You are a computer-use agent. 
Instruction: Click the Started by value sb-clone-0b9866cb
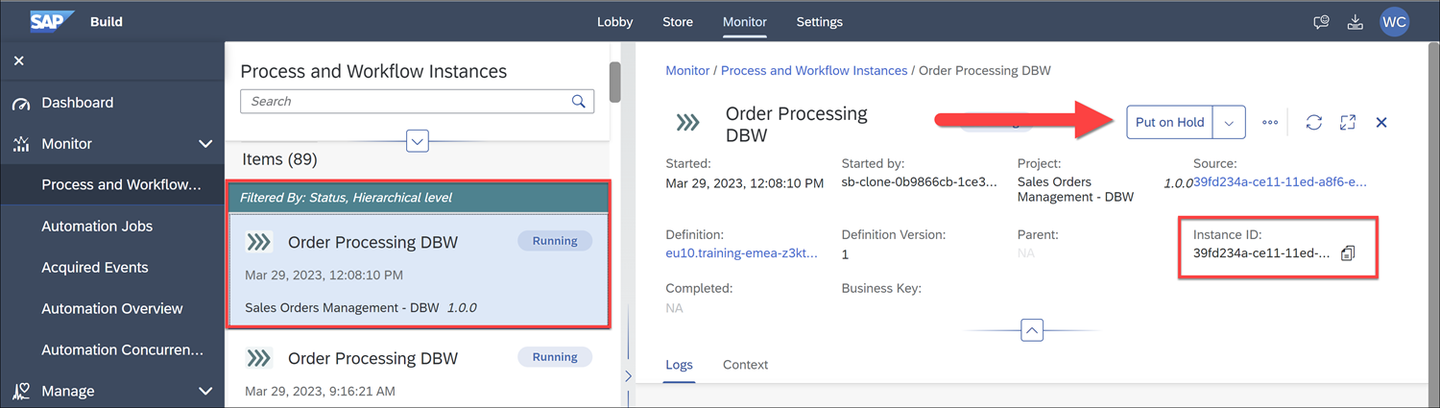(x=920, y=182)
